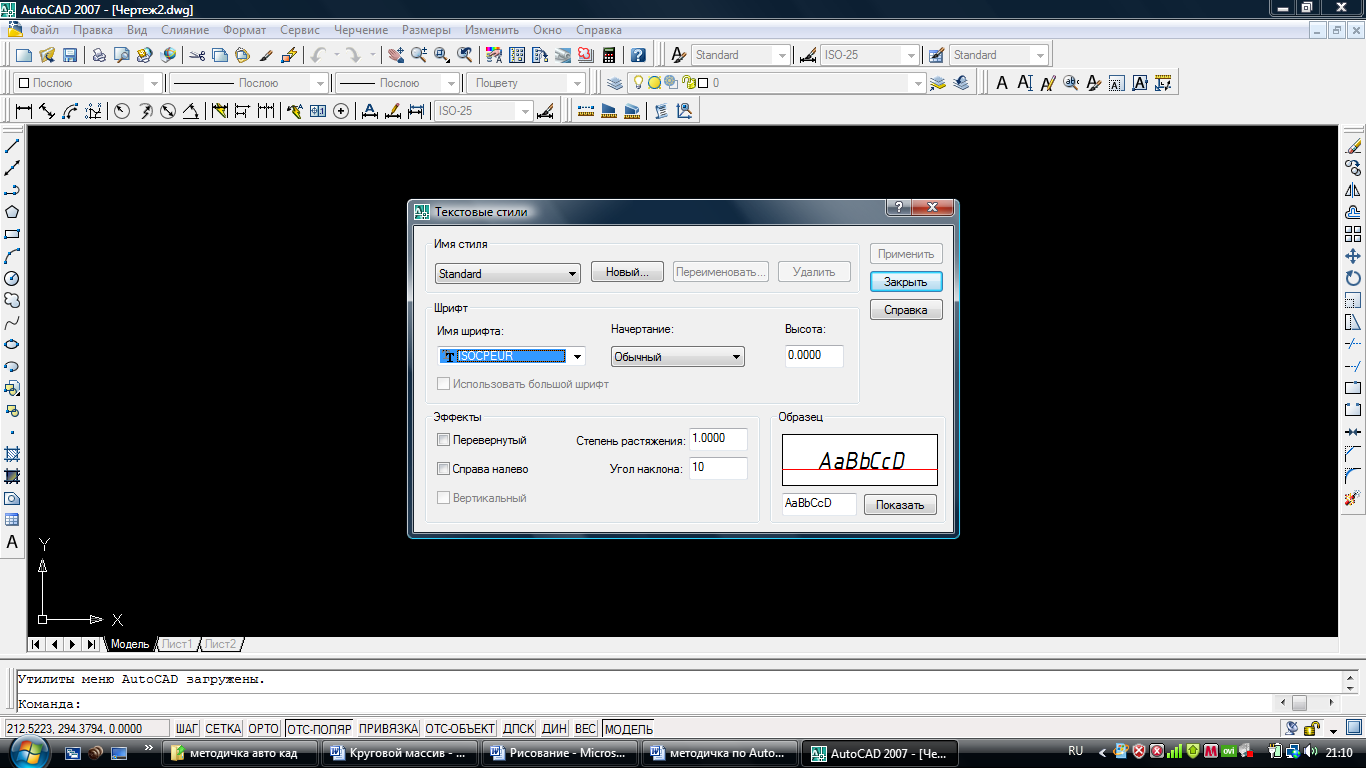Select the Arc draw tool
Image resolution: width=1366 pixels, height=768 pixels.
tap(12, 256)
